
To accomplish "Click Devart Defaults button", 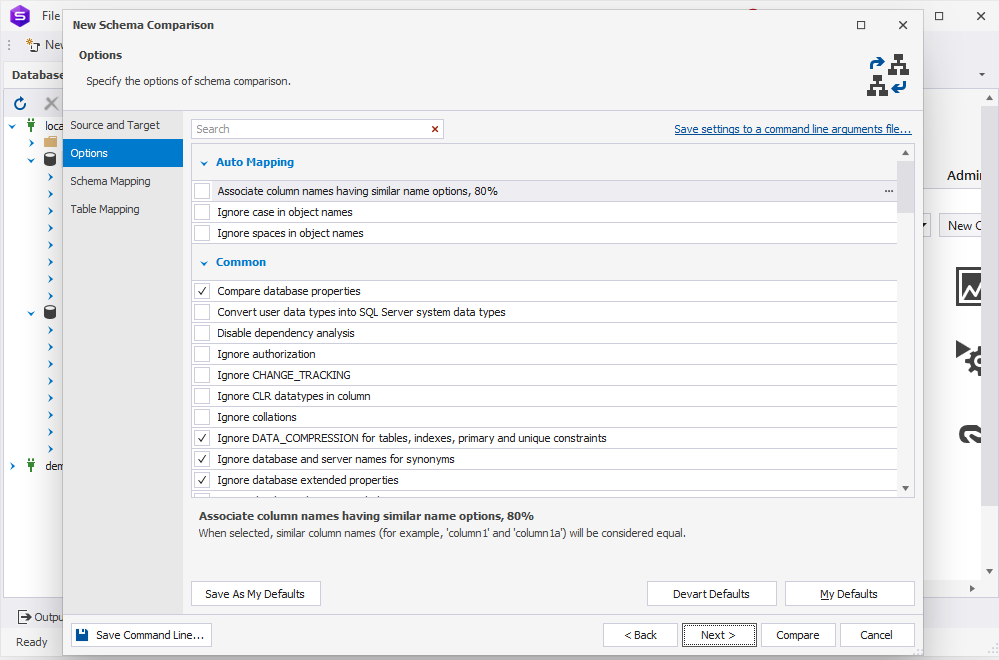I will point(712,594).
